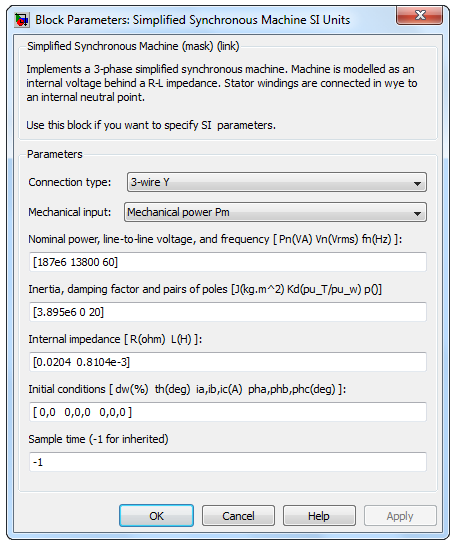Confirm settings with the OK button
This screenshot has height=548, width=456.
[156, 515]
